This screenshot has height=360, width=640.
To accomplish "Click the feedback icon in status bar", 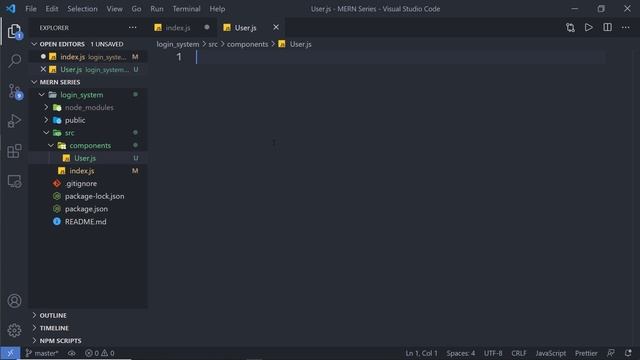I will click(611, 353).
